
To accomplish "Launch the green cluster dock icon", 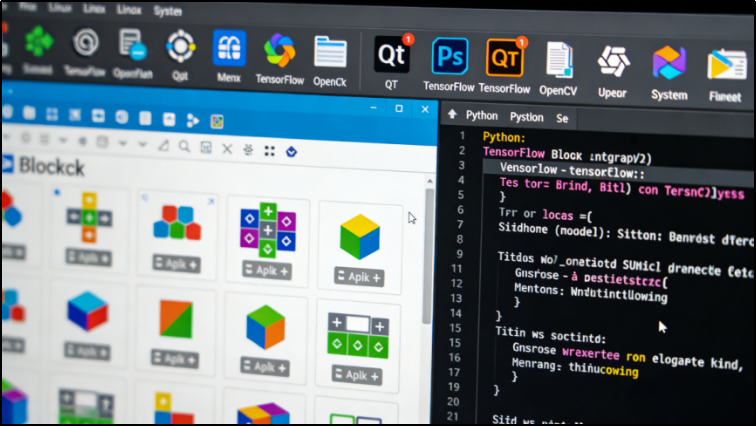I will (39, 41).
